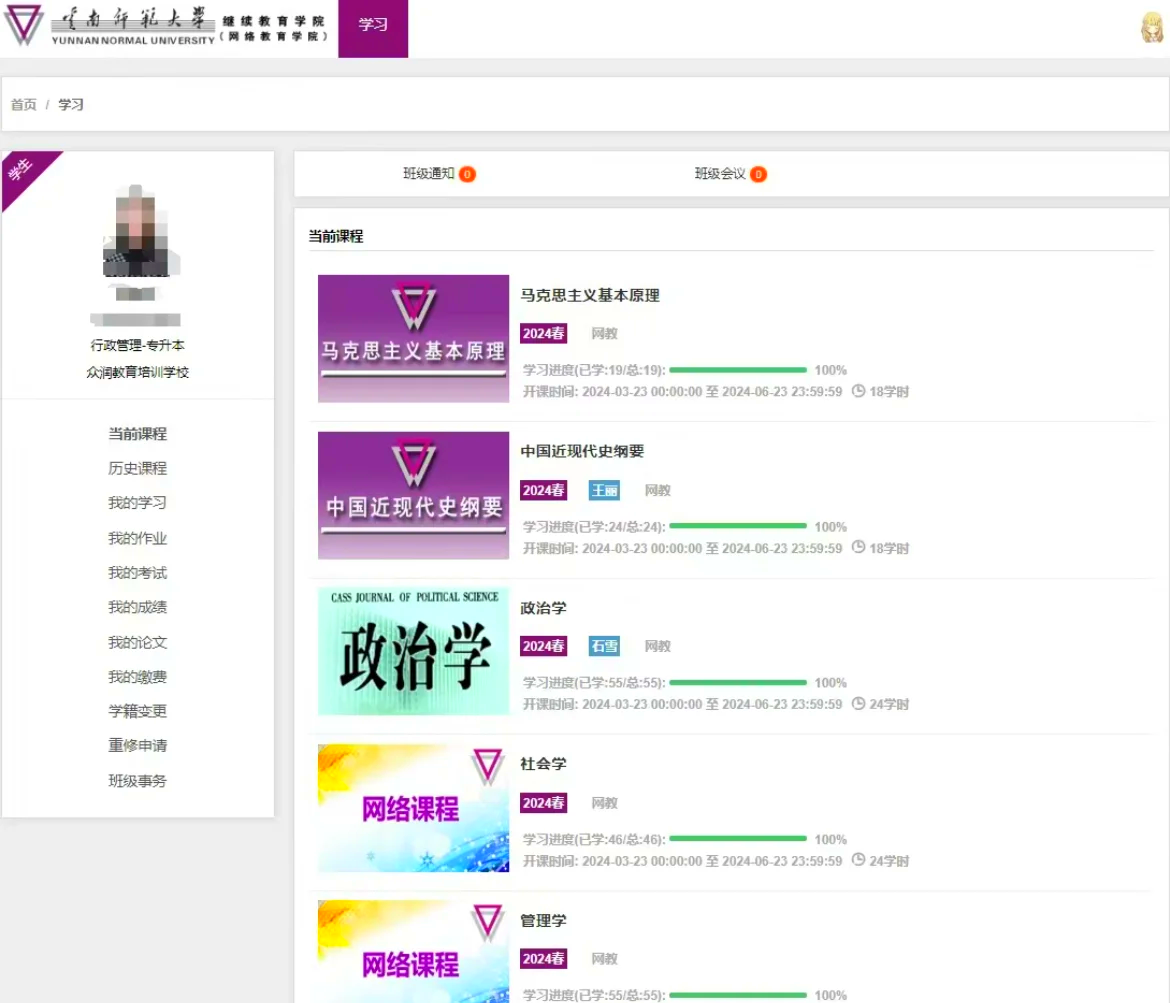Open 学籍变更 in the sidebar
Image resolution: width=1170 pixels, height=1003 pixels.
[x=137, y=710]
